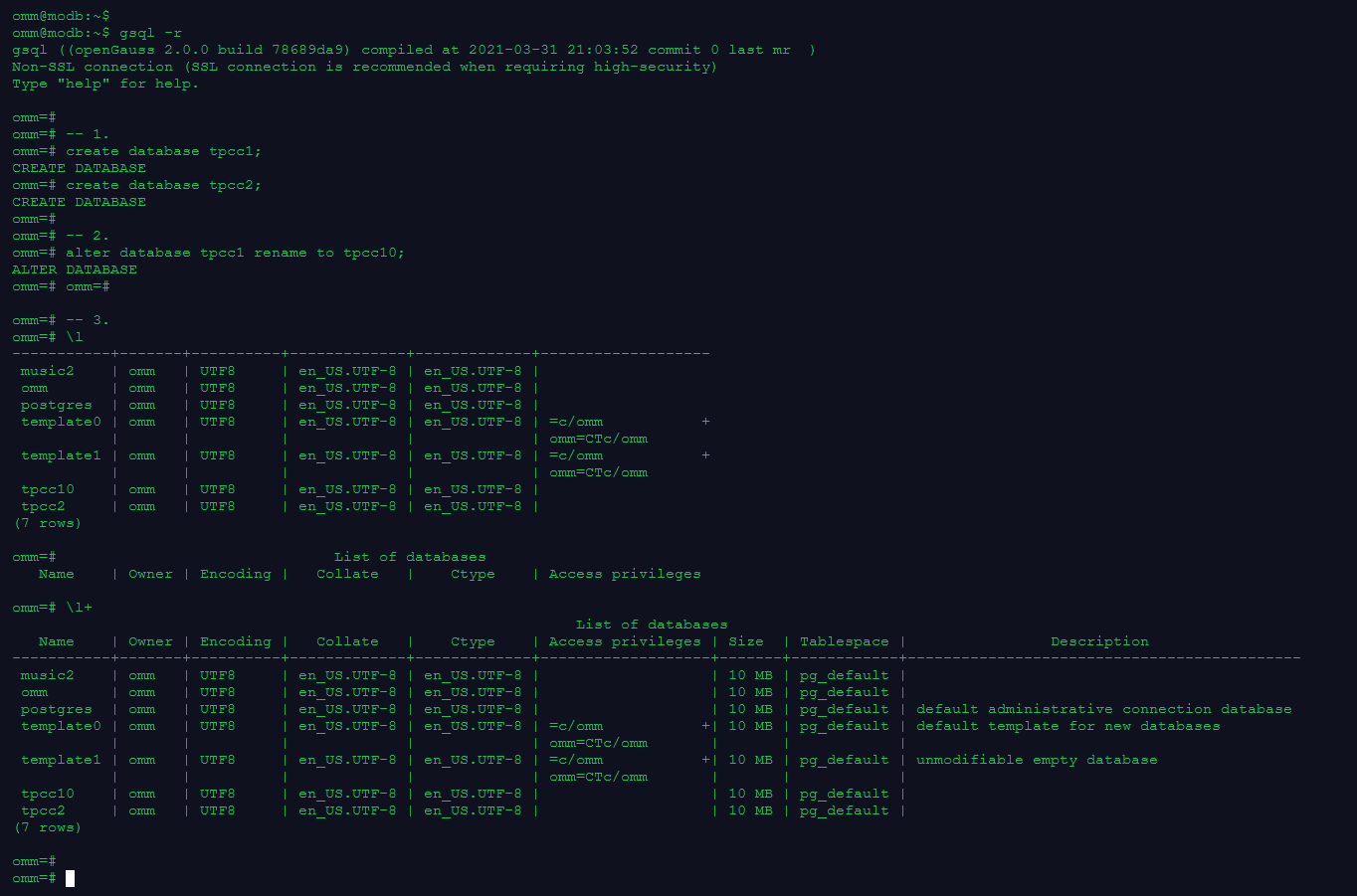Click 'pg_default' in the template0 row with size

click(x=845, y=726)
